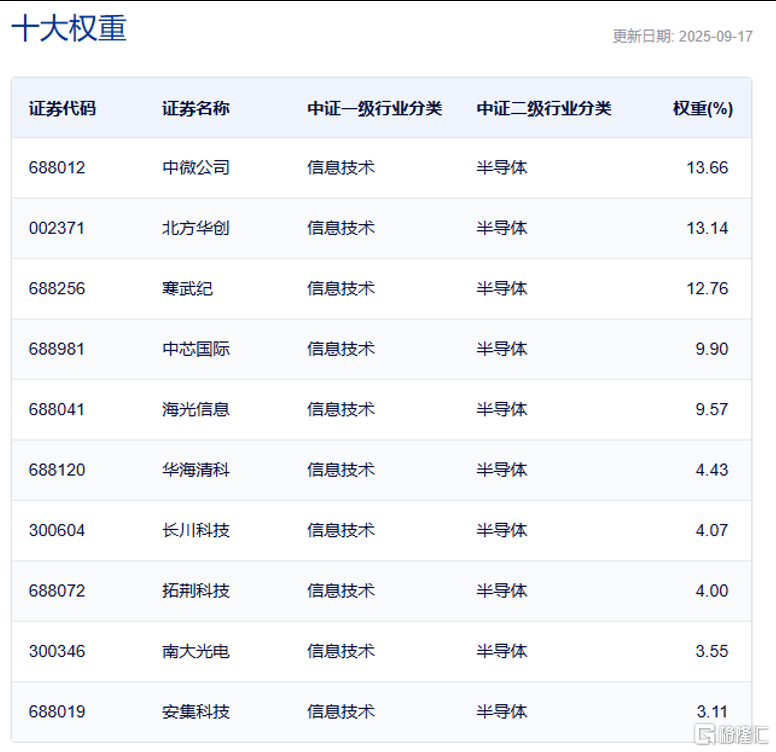Select the name 北方华创
The image size is (776, 752).
196,228
